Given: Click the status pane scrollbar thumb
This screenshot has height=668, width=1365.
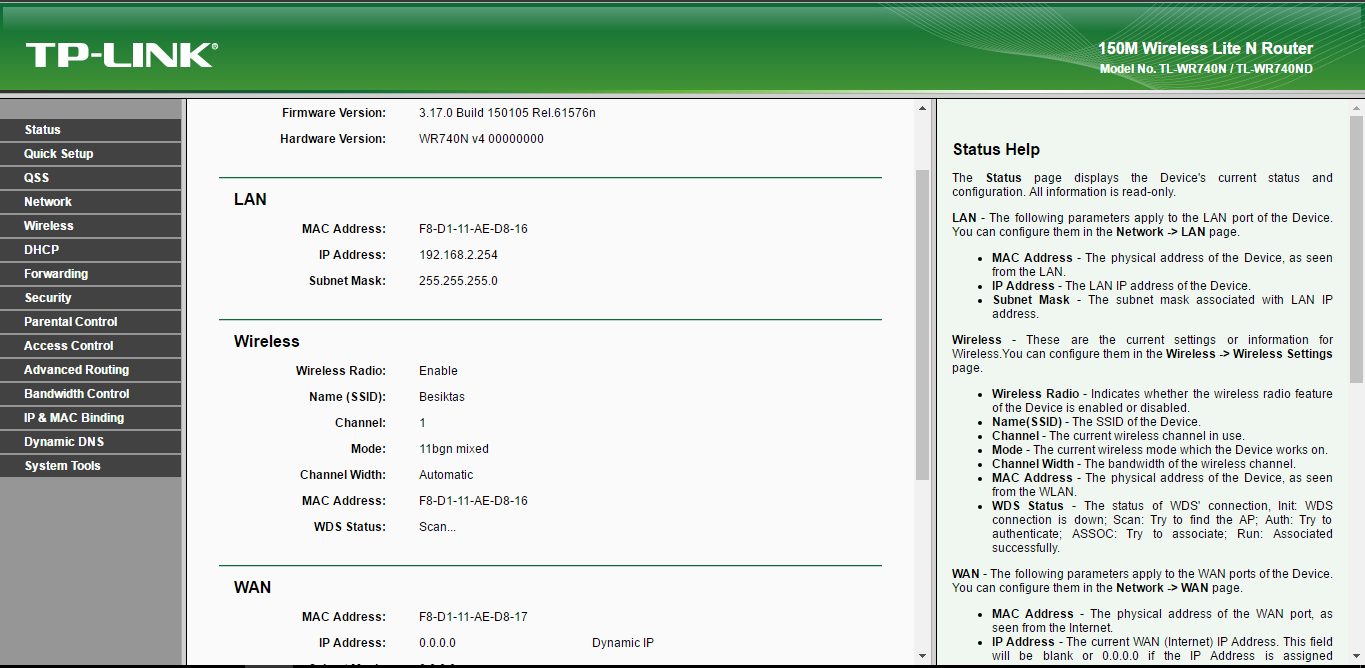Looking at the screenshot, I should click(922, 324).
